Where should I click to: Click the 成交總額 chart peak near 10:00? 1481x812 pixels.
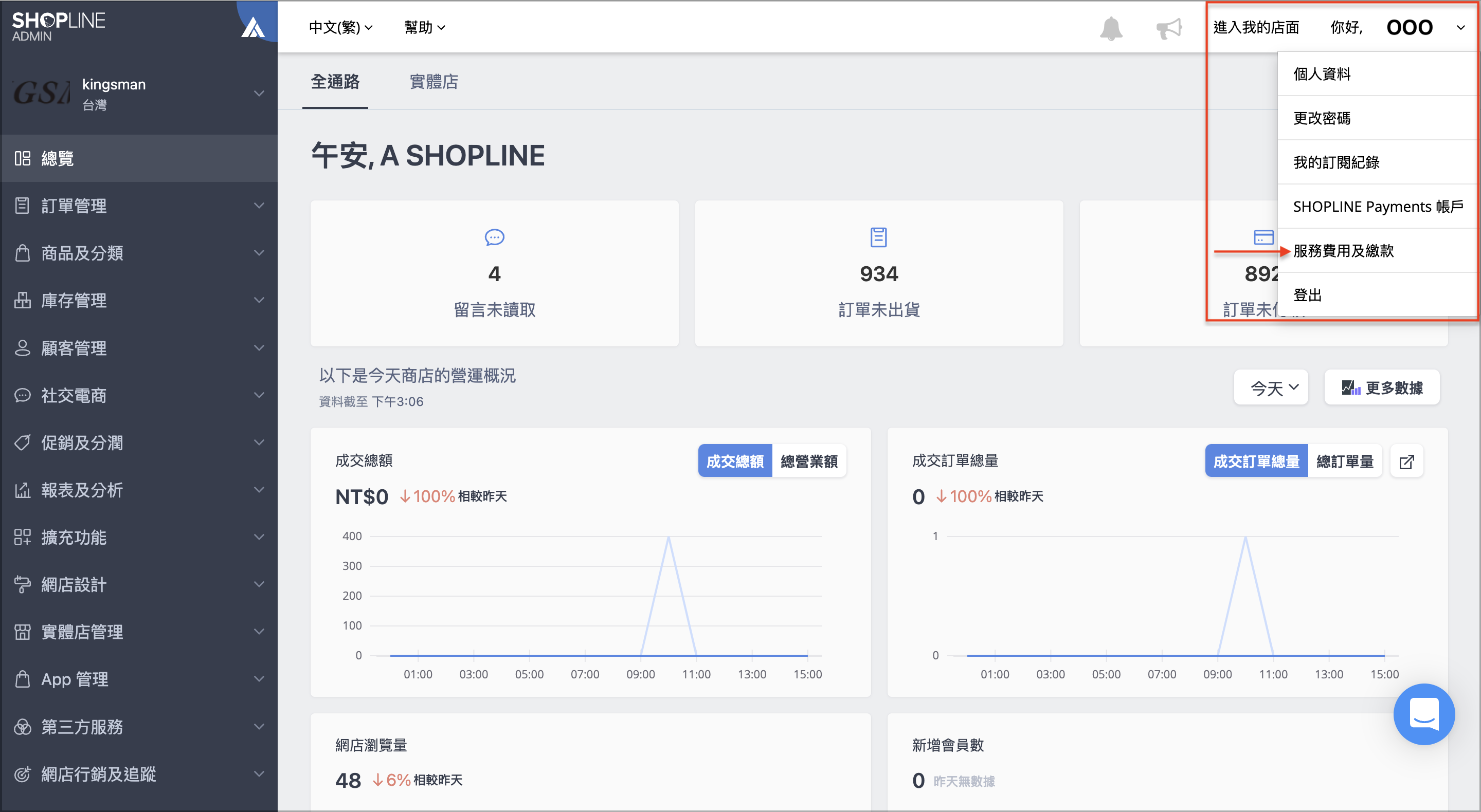click(668, 538)
